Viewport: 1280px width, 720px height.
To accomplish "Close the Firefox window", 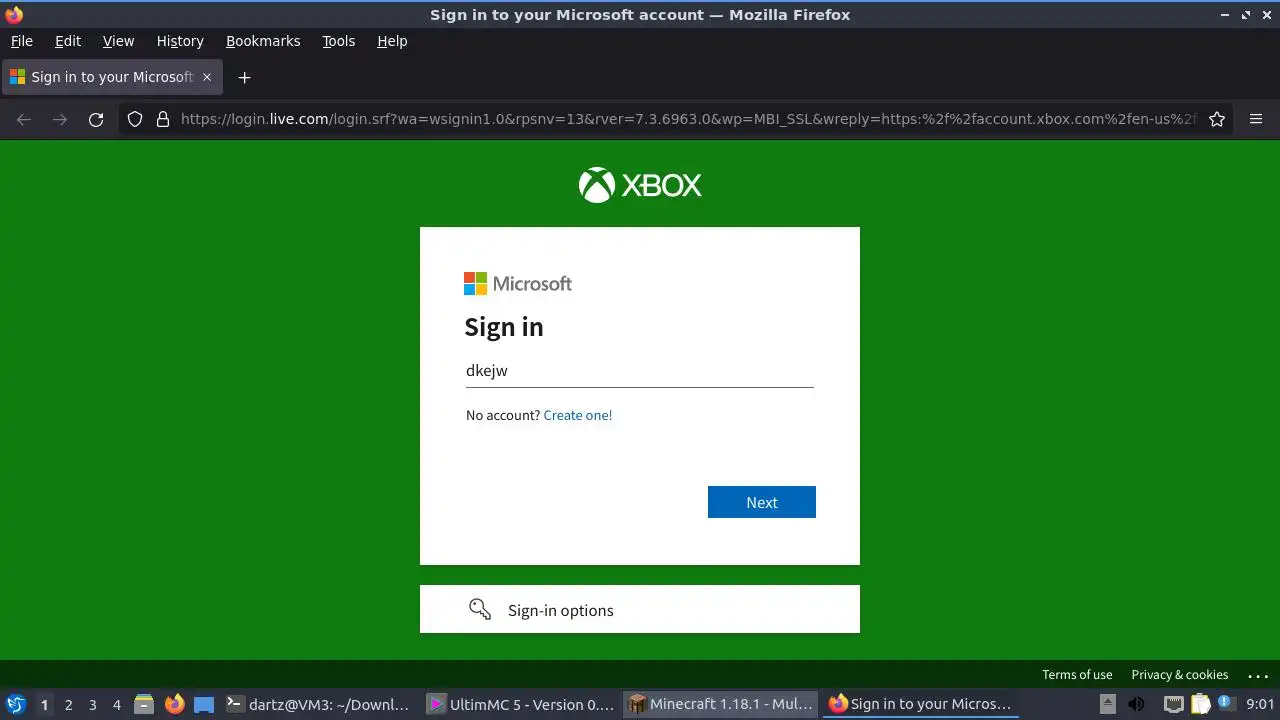I will click(1266, 15).
